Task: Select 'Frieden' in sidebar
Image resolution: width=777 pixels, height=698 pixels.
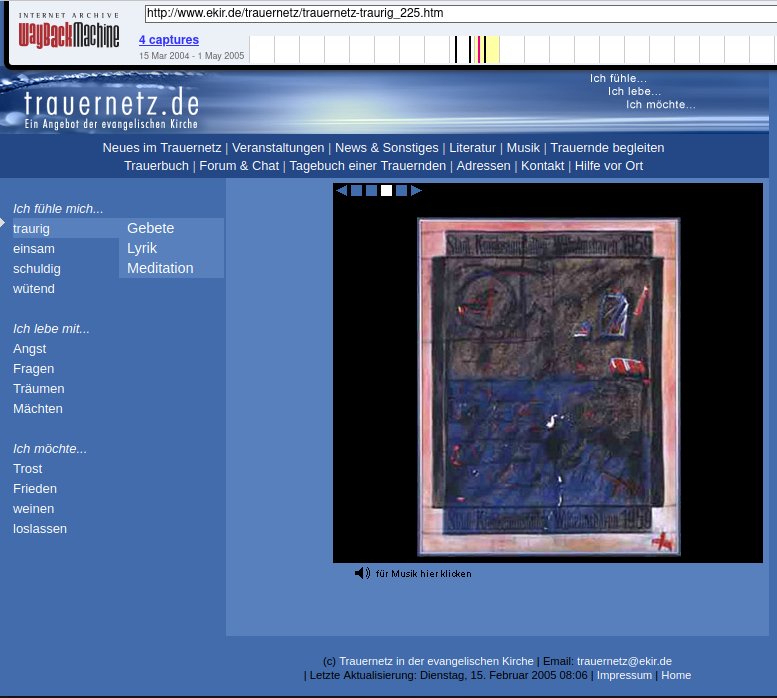Action: tap(35, 488)
